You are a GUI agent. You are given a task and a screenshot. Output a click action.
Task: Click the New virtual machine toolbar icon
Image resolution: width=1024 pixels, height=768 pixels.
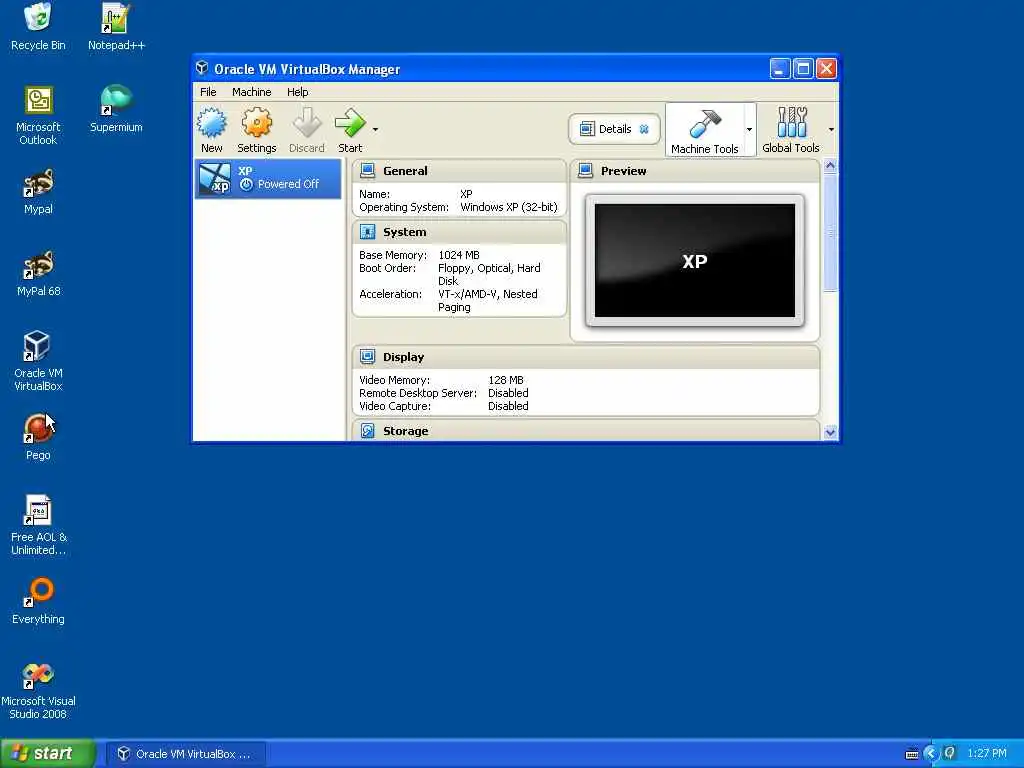point(212,123)
